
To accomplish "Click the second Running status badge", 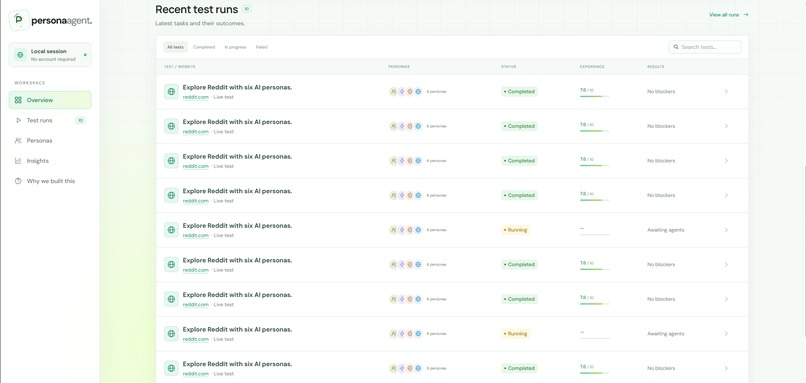I will point(515,334).
